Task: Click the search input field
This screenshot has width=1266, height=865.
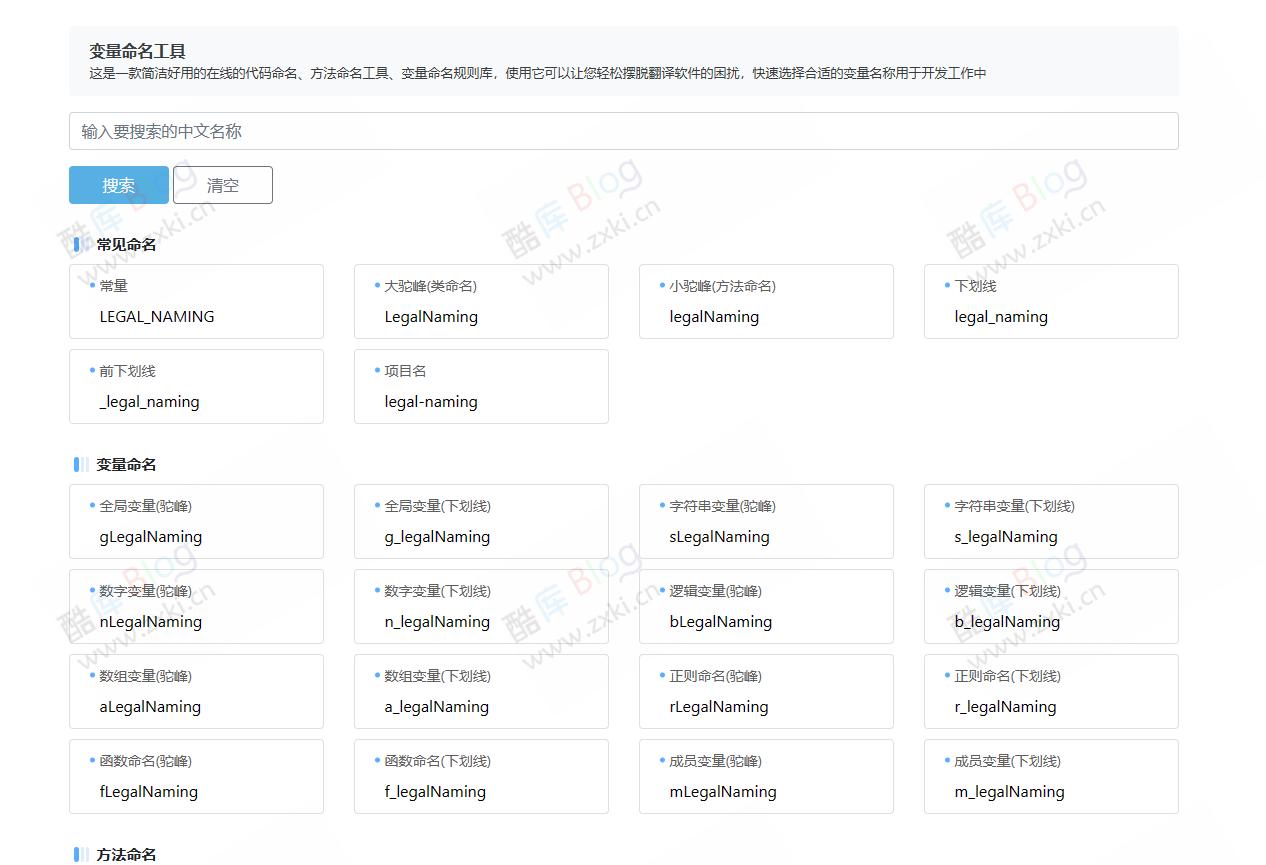Action: (x=623, y=130)
